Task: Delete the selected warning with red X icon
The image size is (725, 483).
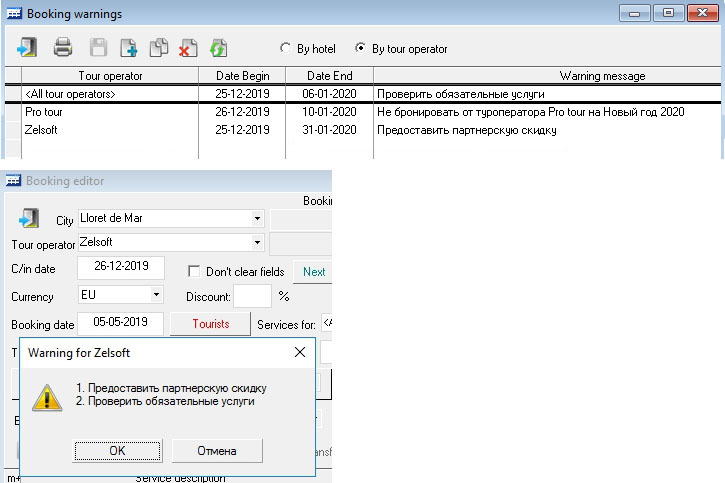Action: (188, 48)
